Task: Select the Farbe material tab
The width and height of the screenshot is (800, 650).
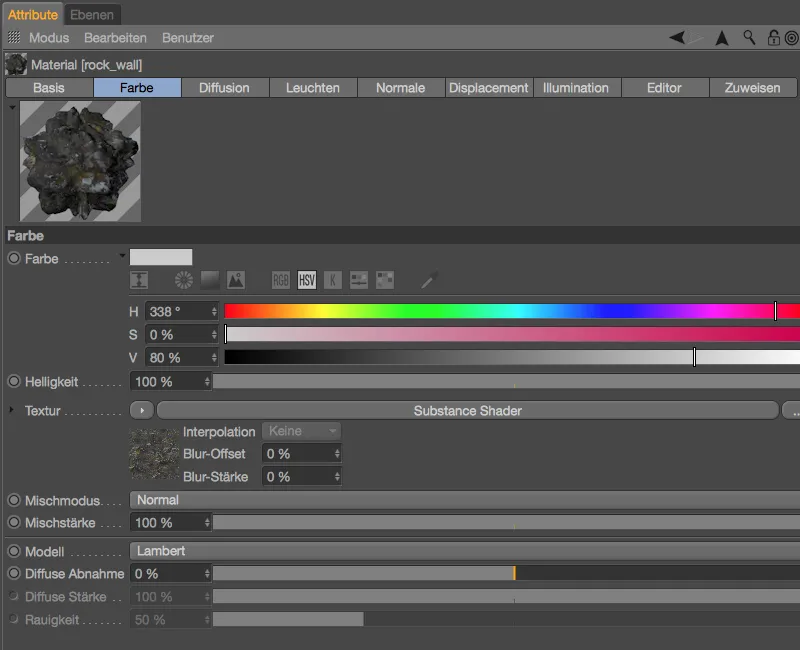Action: pos(137,88)
